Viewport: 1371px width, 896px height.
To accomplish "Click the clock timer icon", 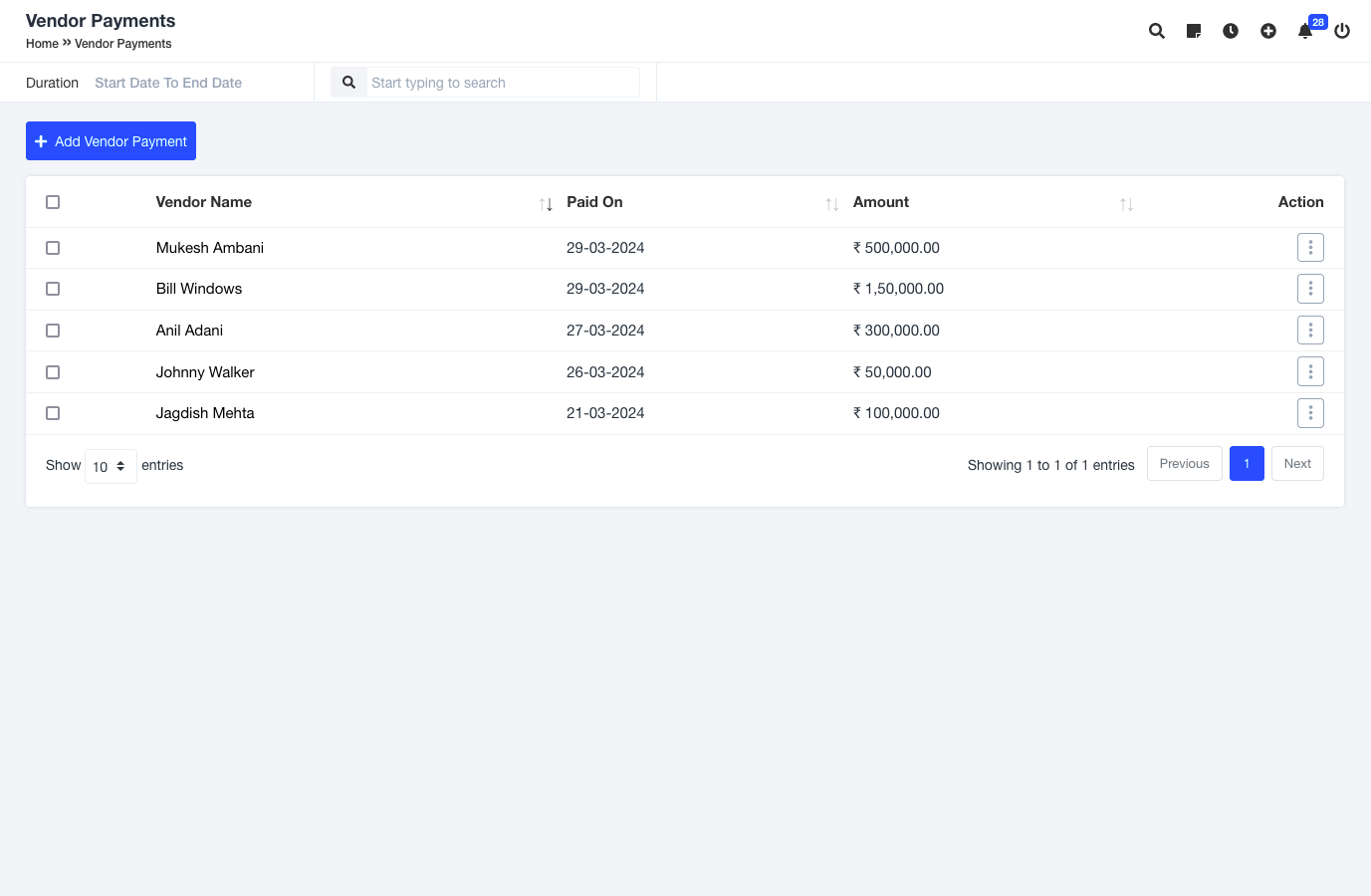I will [1231, 31].
